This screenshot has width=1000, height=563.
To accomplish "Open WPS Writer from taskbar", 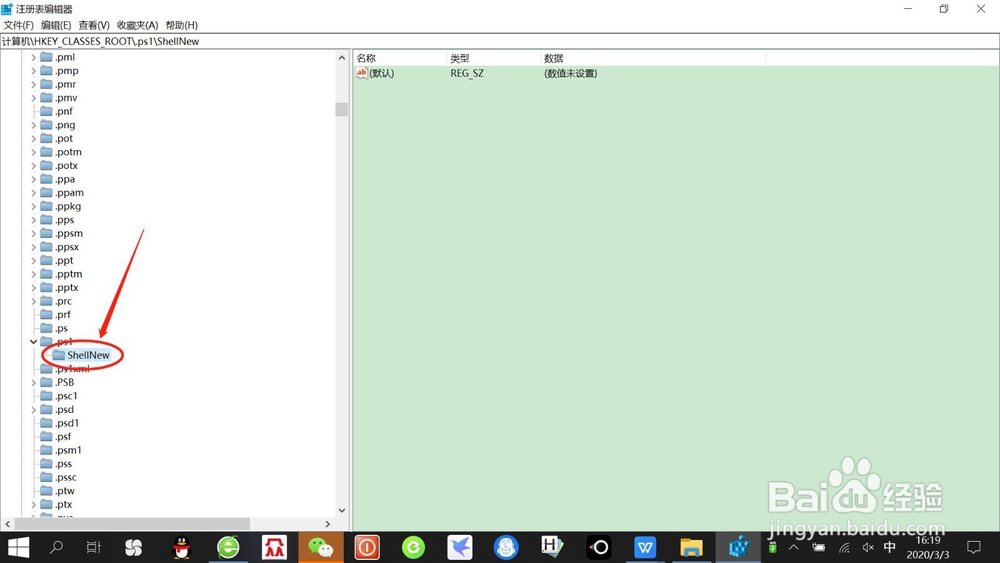I will [x=645, y=547].
